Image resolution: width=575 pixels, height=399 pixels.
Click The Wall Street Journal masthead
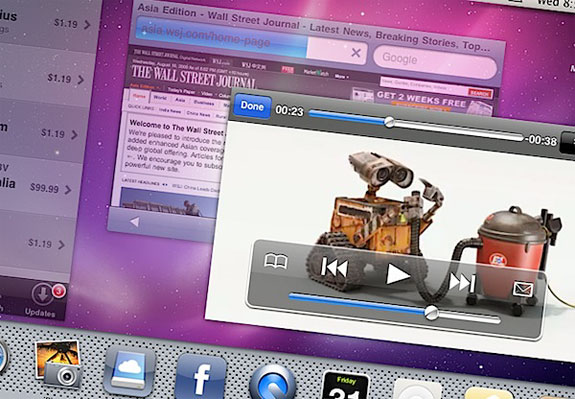pyautogui.click(x=194, y=77)
